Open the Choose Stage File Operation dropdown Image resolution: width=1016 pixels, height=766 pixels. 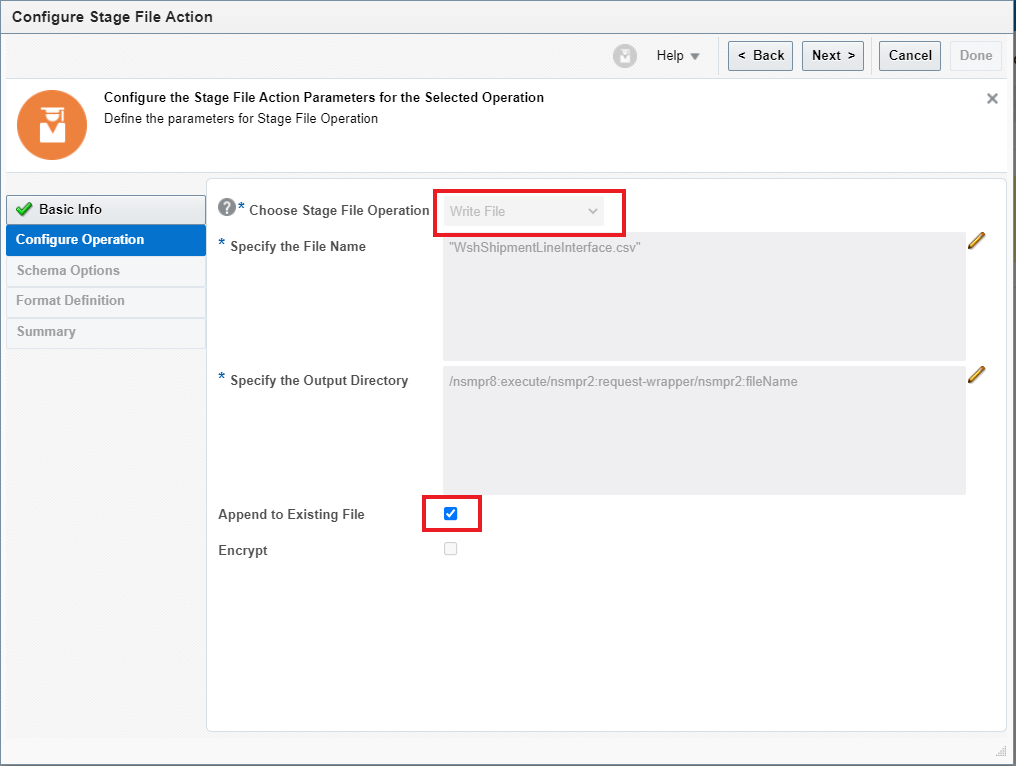[x=524, y=211]
